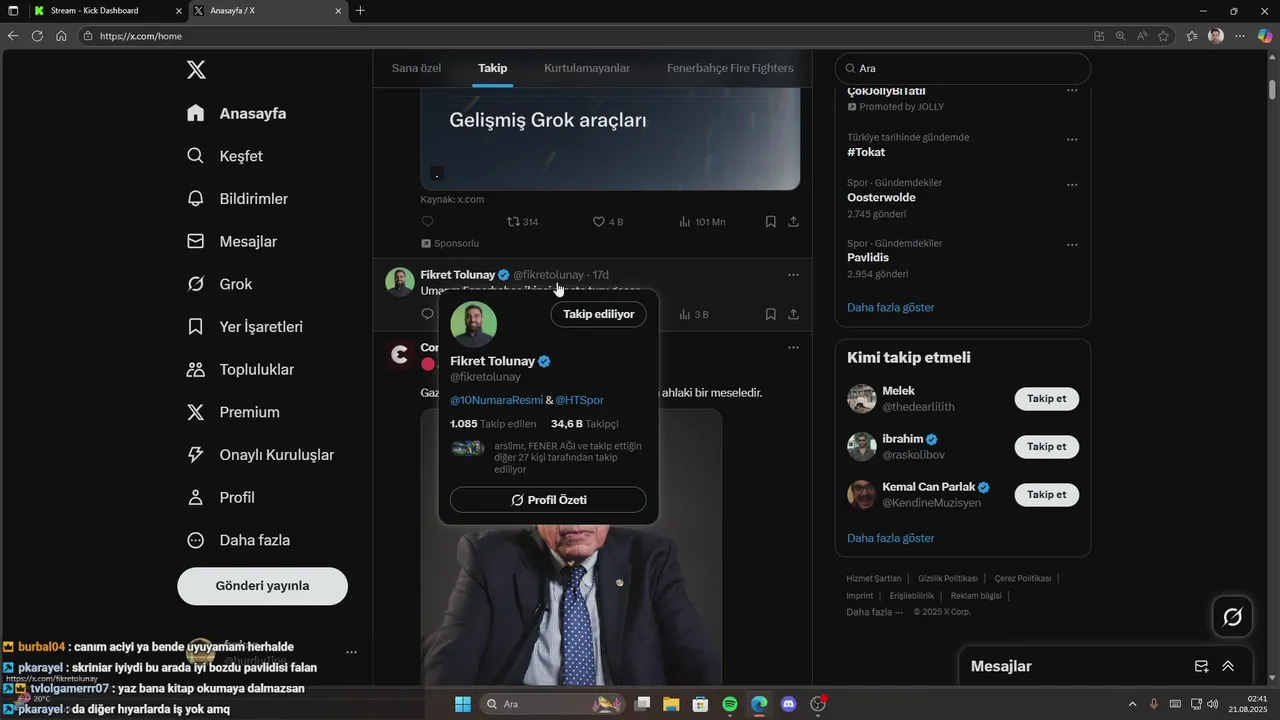1280x720 pixels.
Task: Open a new browser tab
Action: (x=360, y=11)
